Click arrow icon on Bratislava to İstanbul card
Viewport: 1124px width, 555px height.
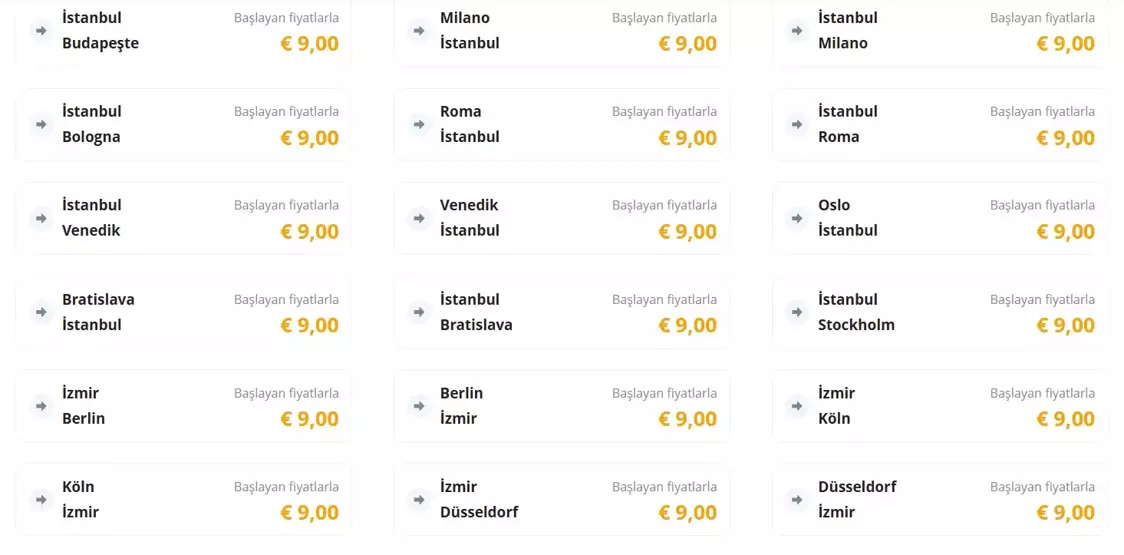pos(41,312)
